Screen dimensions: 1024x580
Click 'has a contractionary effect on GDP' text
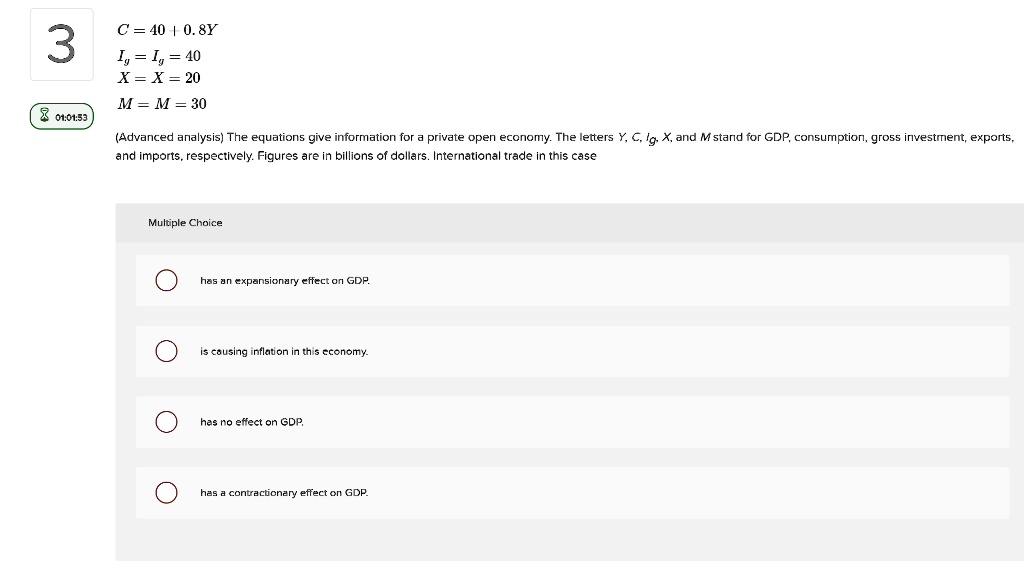pyautogui.click(x=284, y=492)
